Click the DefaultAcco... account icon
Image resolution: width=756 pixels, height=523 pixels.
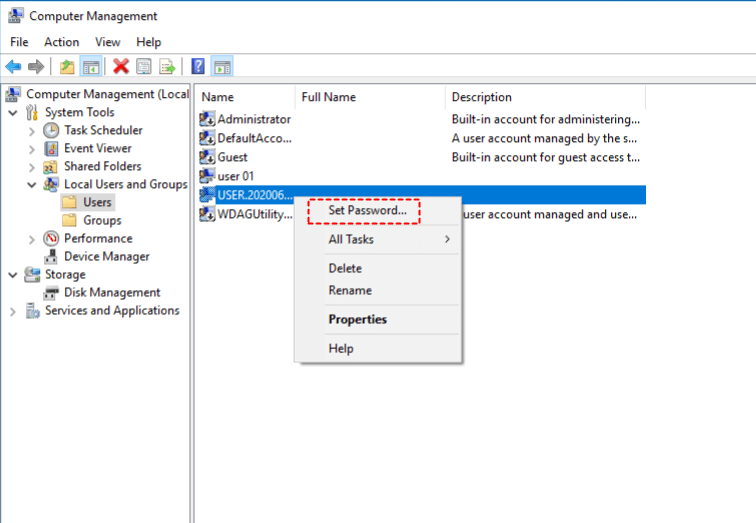[207, 138]
